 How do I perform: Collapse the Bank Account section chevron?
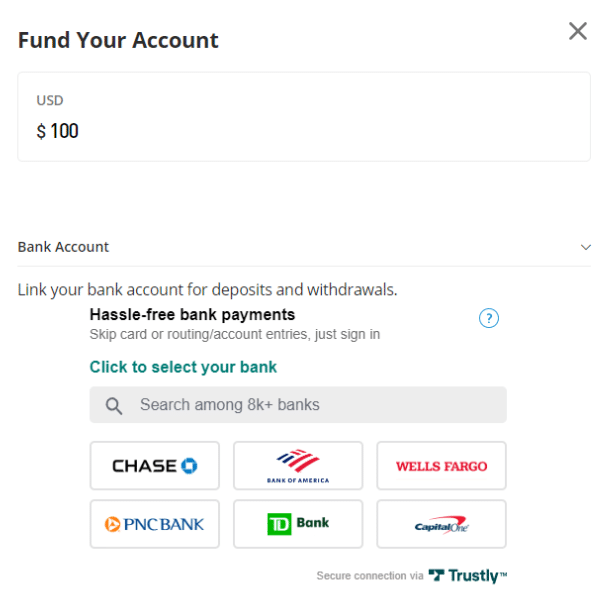click(586, 247)
